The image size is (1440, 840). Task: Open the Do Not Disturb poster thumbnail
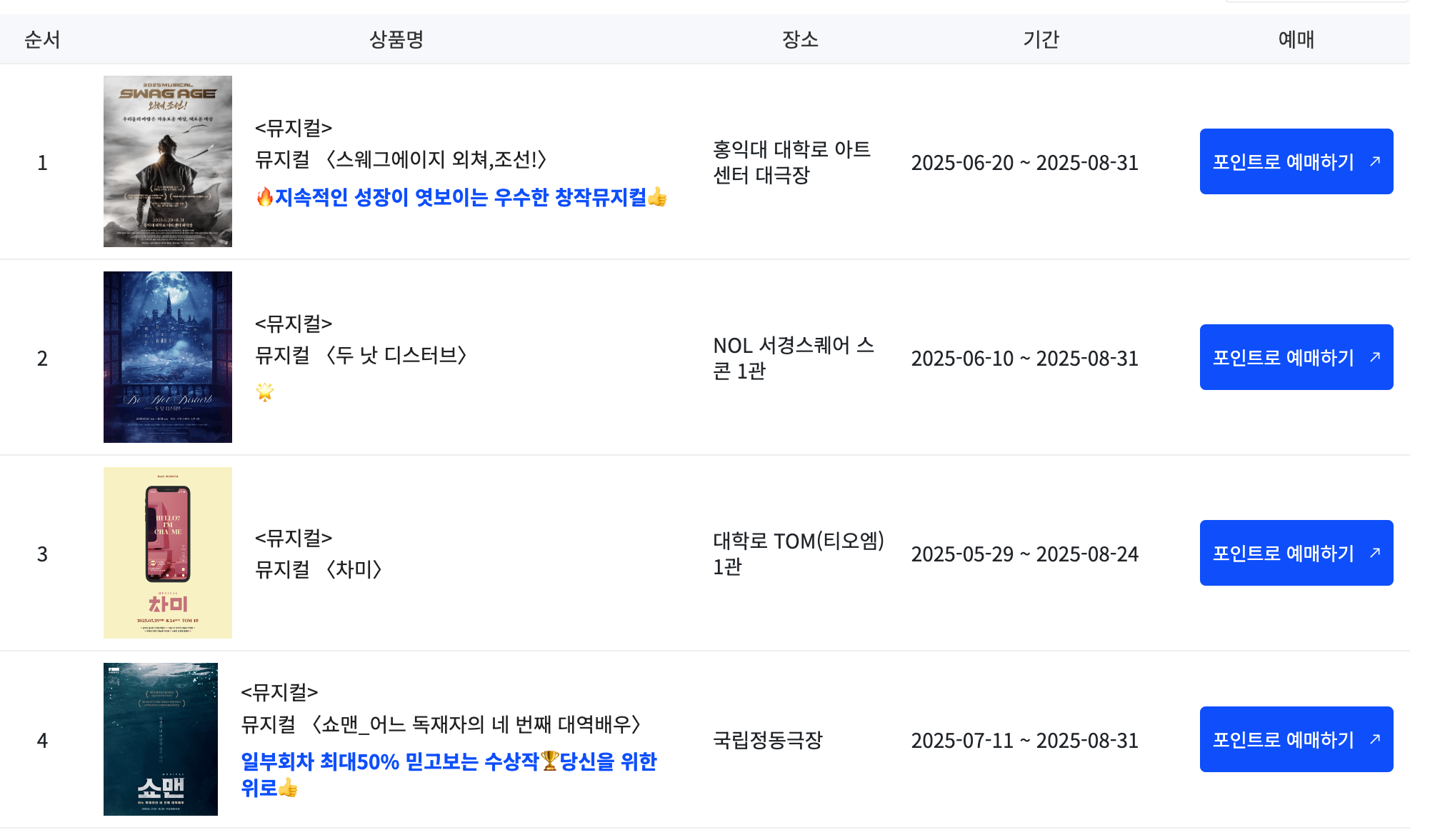(x=168, y=357)
